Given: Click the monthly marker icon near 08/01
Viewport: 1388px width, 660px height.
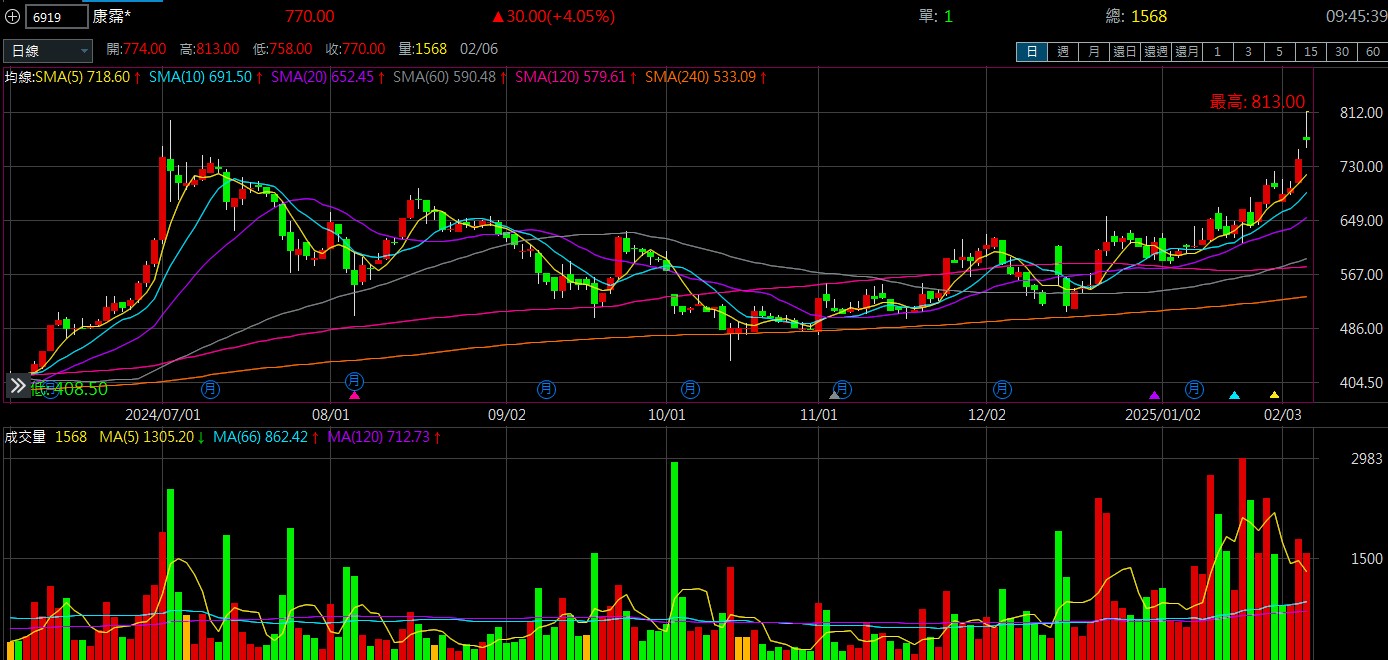Looking at the screenshot, I should tap(354, 381).
